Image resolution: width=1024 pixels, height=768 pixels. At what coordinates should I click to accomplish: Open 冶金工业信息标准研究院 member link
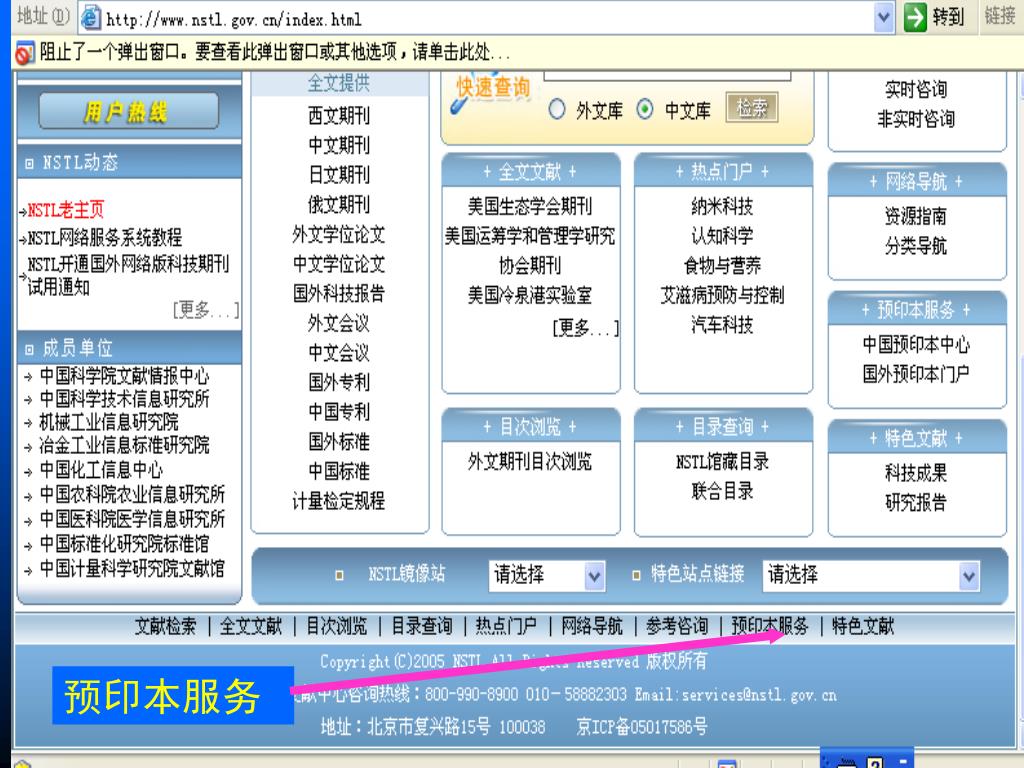point(124,445)
